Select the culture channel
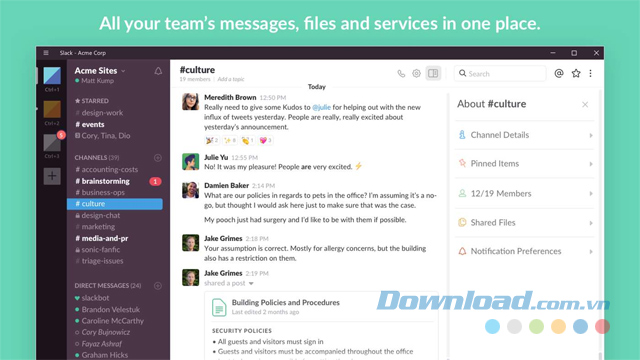The height and width of the screenshot is (360, 640). click(115, 204)
